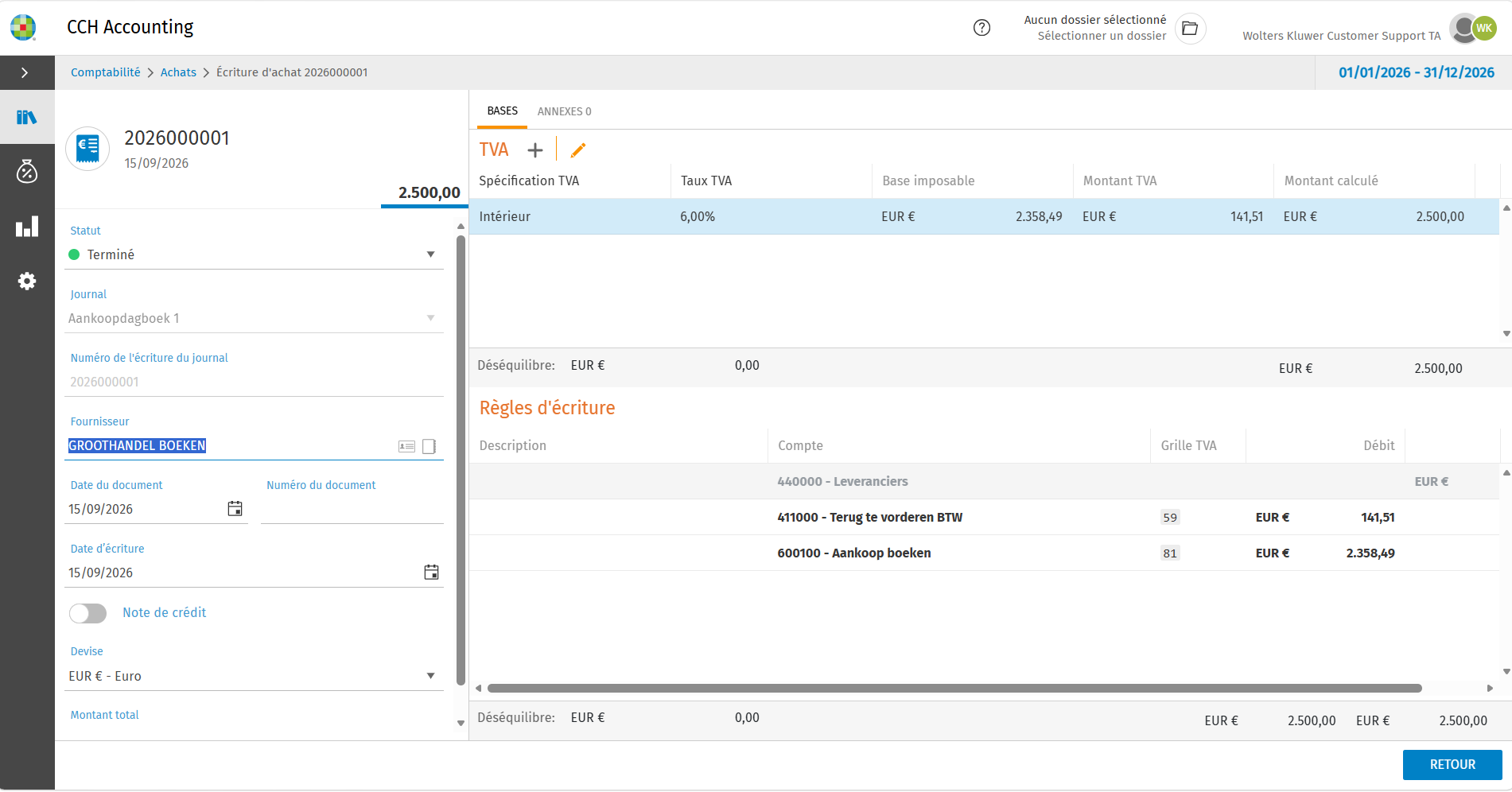
Task: Open the accounting books sidebar icon
Action: click(27, 117)
